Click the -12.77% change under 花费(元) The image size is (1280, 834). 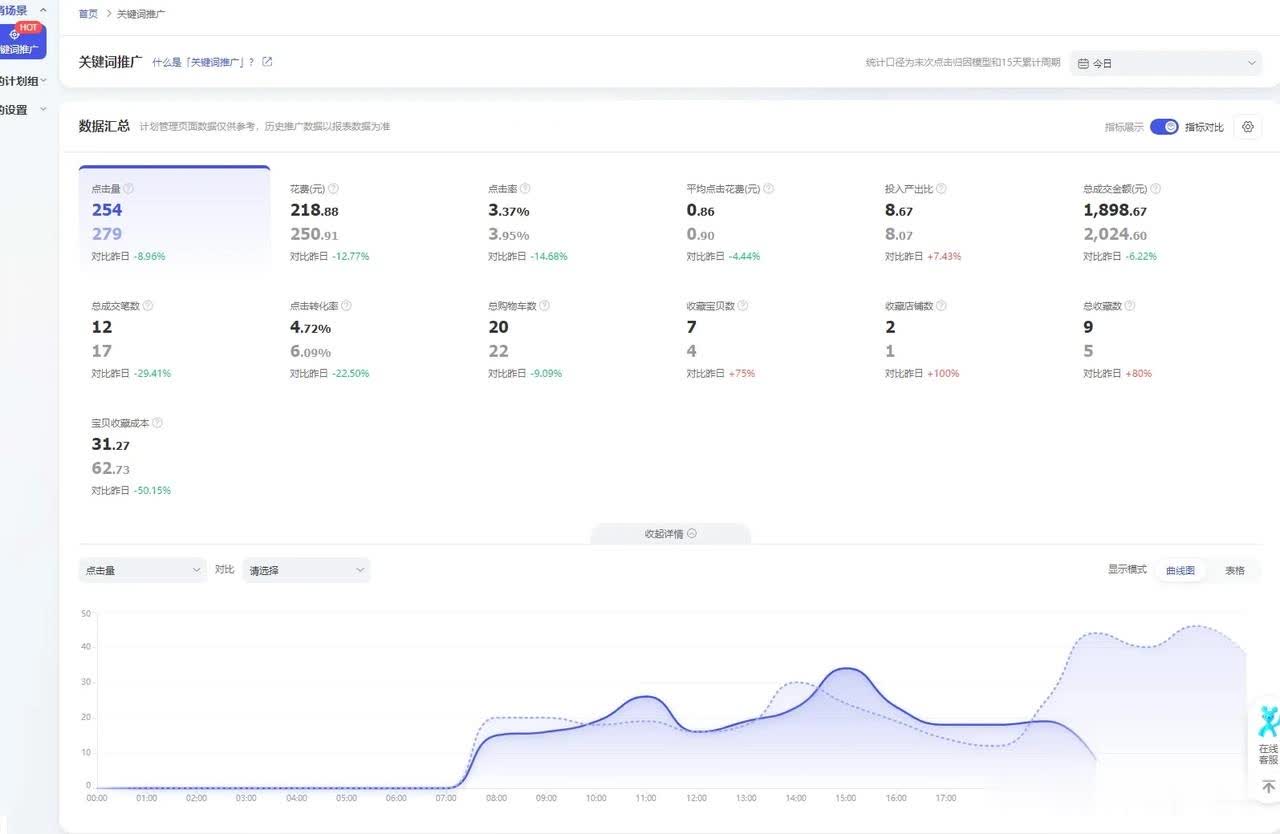[x=350, y=256]
